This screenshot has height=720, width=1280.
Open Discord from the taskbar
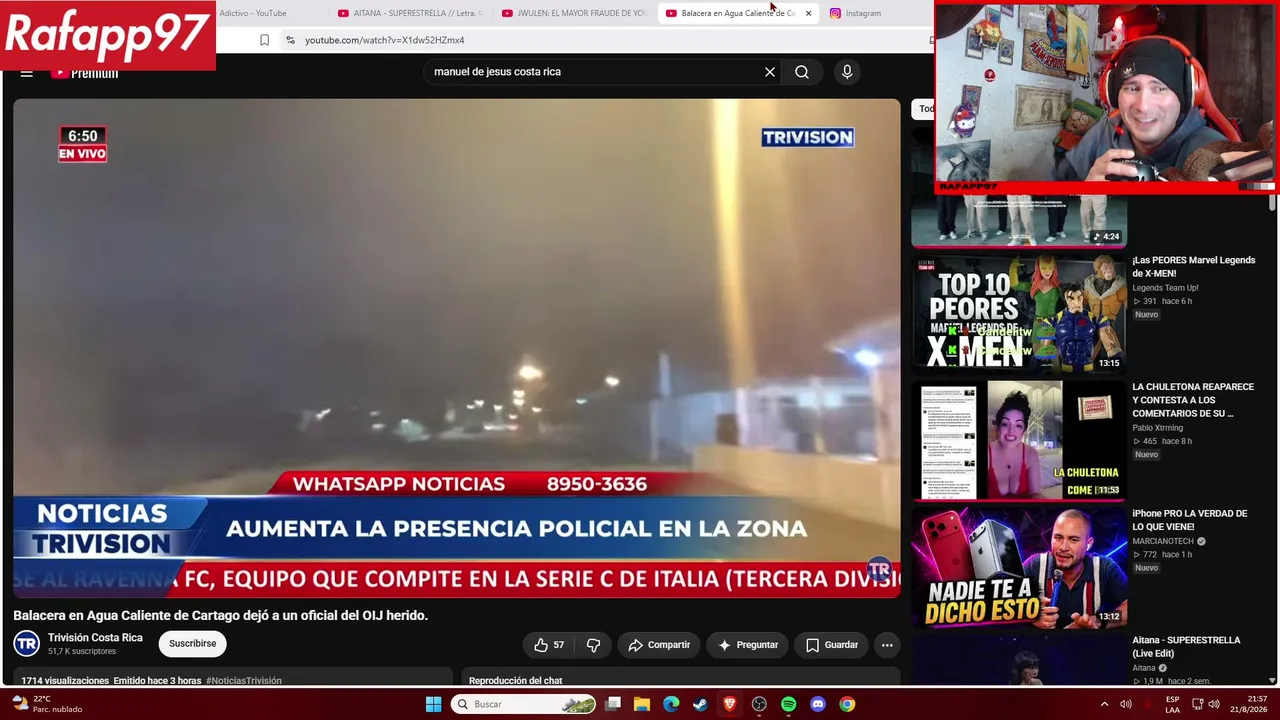tap(818, 704)
